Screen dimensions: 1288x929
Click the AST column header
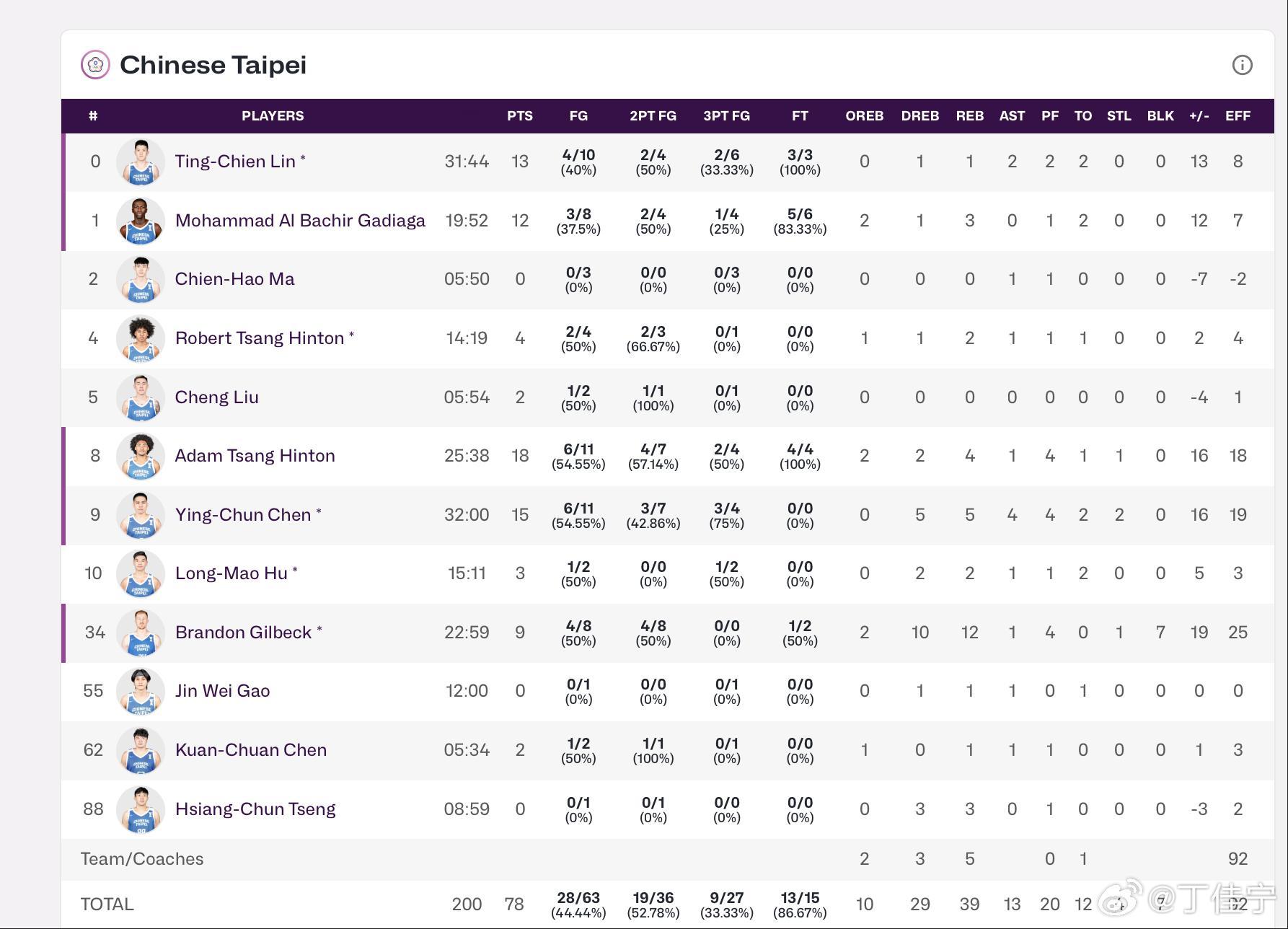tap(1012, 116)
